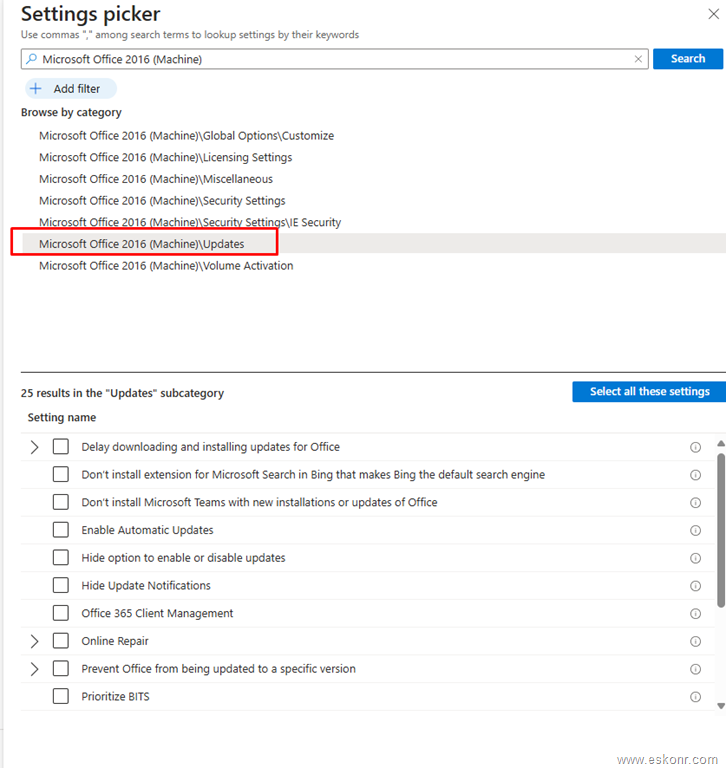
Task: Click the settings list vertical scrollbar
Action: tap(721, 530)
